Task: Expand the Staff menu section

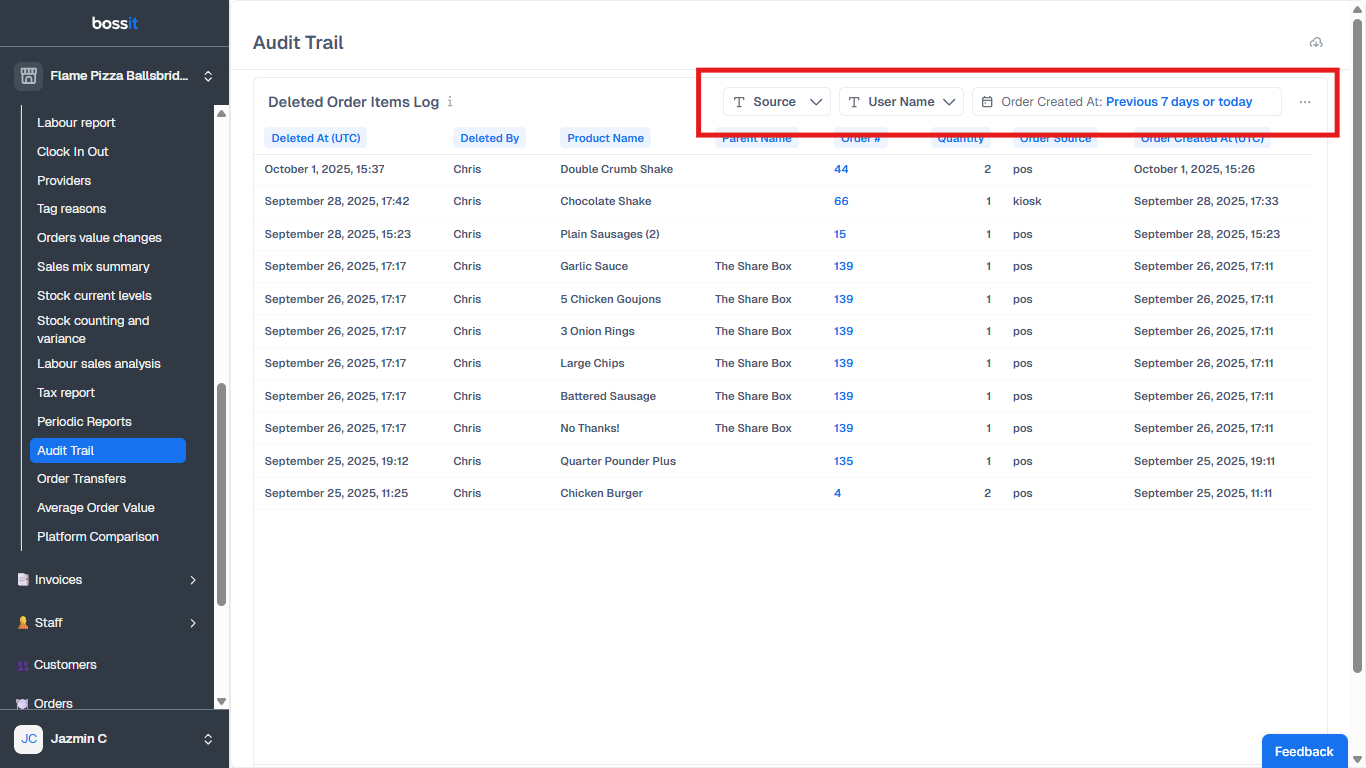Action: (193, 623)
